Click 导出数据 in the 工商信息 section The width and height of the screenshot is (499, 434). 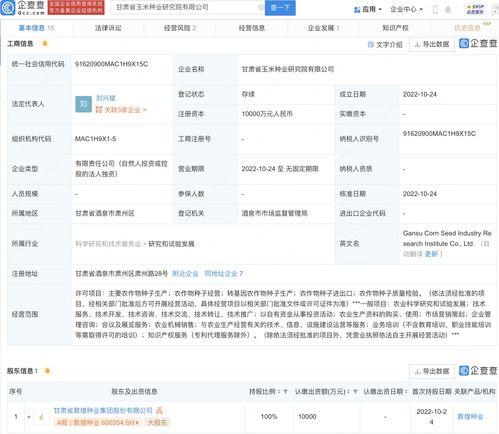(x=432, y=44)
